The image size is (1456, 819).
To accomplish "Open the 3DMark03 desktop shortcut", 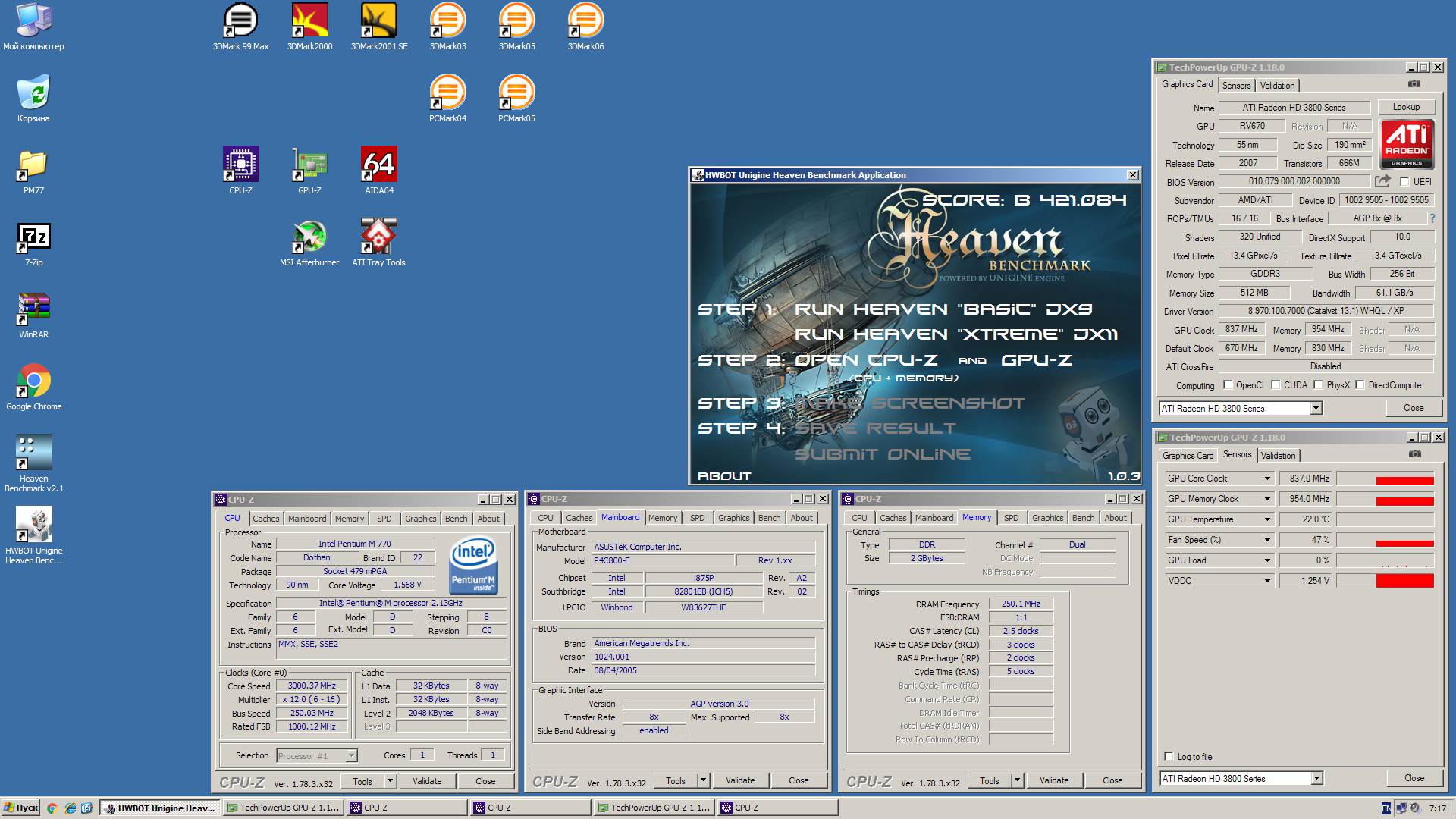I will pos(447,27).
